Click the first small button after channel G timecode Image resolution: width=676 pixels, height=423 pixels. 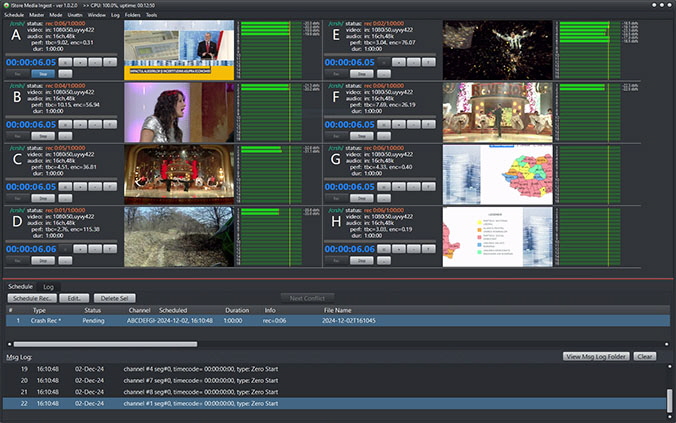click(384, 187)
